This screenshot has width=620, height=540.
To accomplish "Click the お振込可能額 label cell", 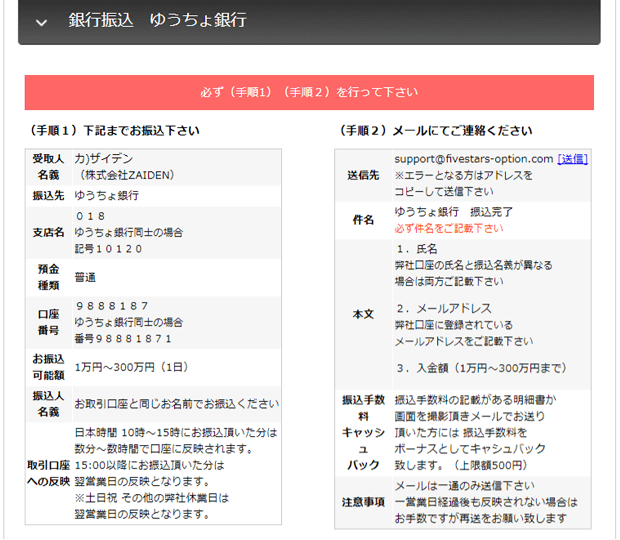I will [49, 367].
